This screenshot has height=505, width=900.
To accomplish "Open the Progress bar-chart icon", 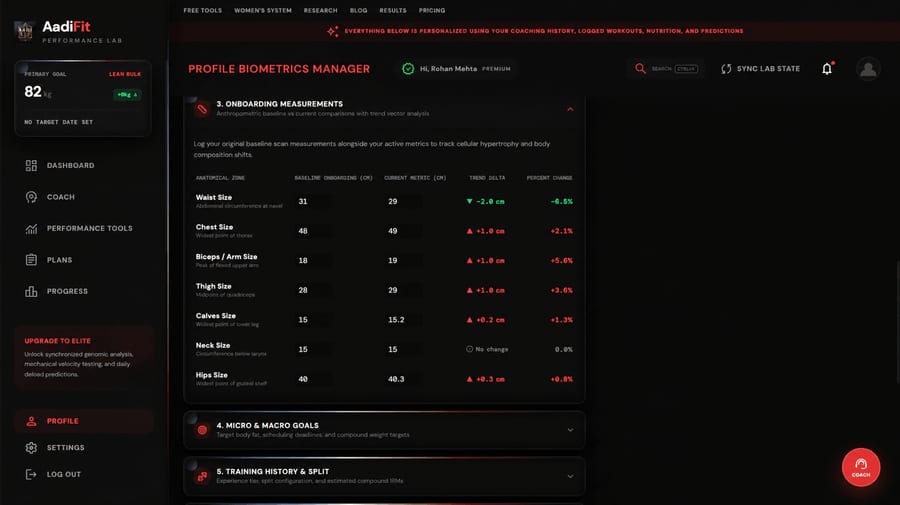I will pyautogui.click(x=31, y=292).
